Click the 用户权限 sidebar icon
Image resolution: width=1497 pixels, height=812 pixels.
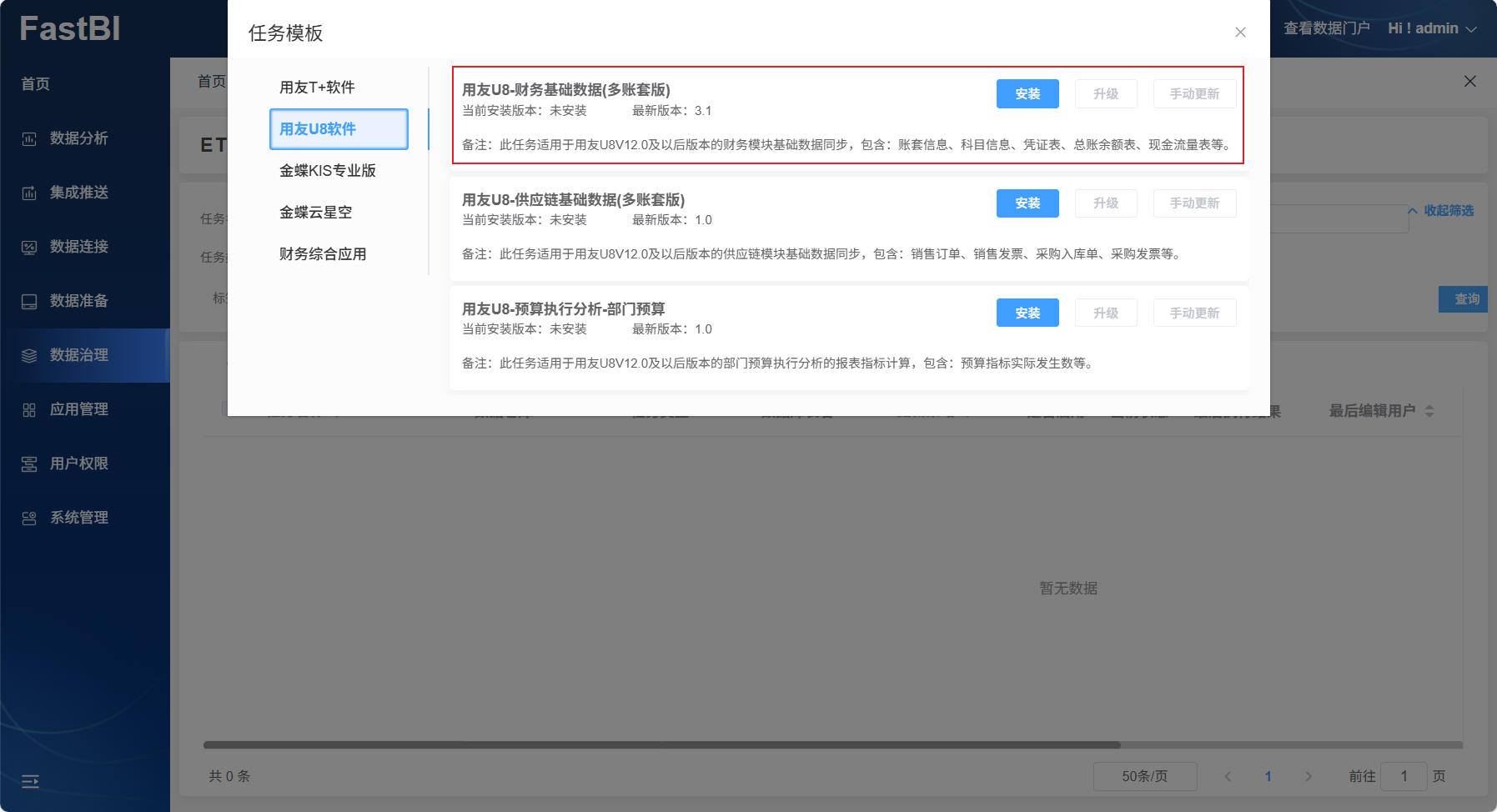[29, 464]
